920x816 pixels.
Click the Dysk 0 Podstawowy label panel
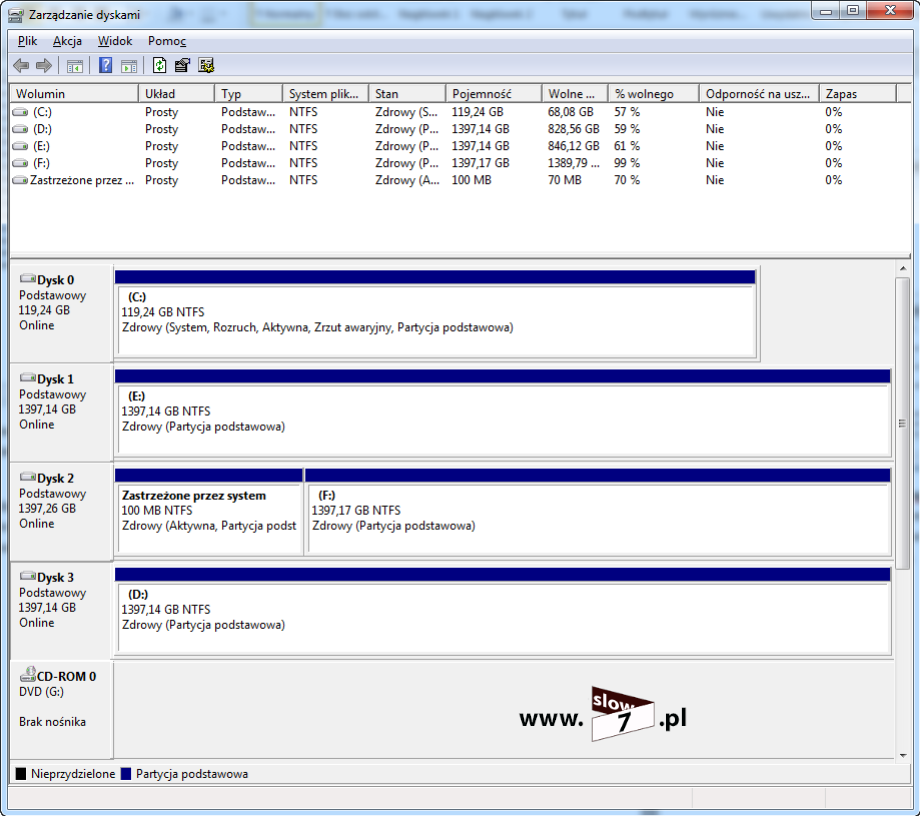61,313
